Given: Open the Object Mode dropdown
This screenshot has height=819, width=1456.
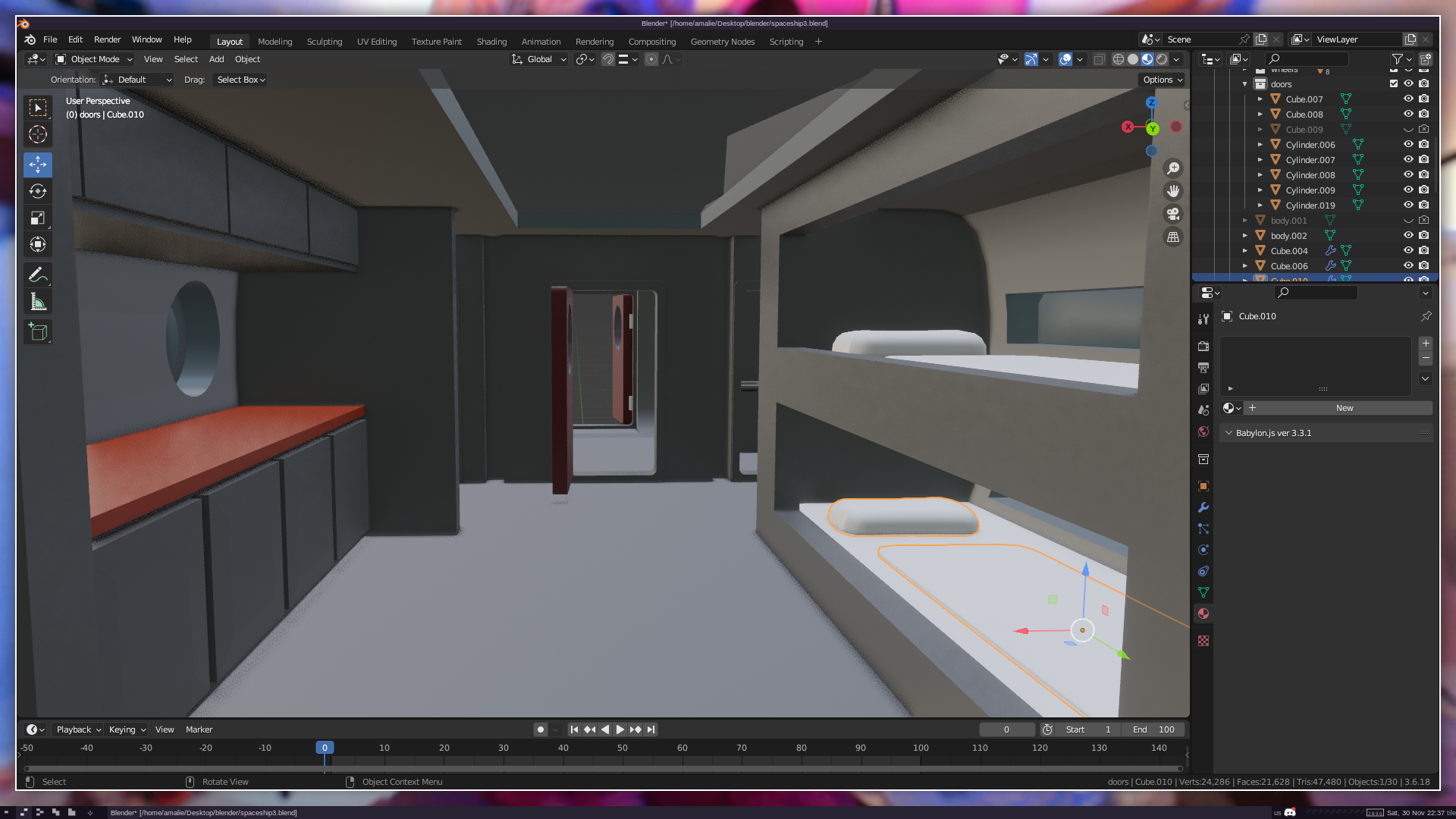Looking at the screenshot, I should pos(95,59).
